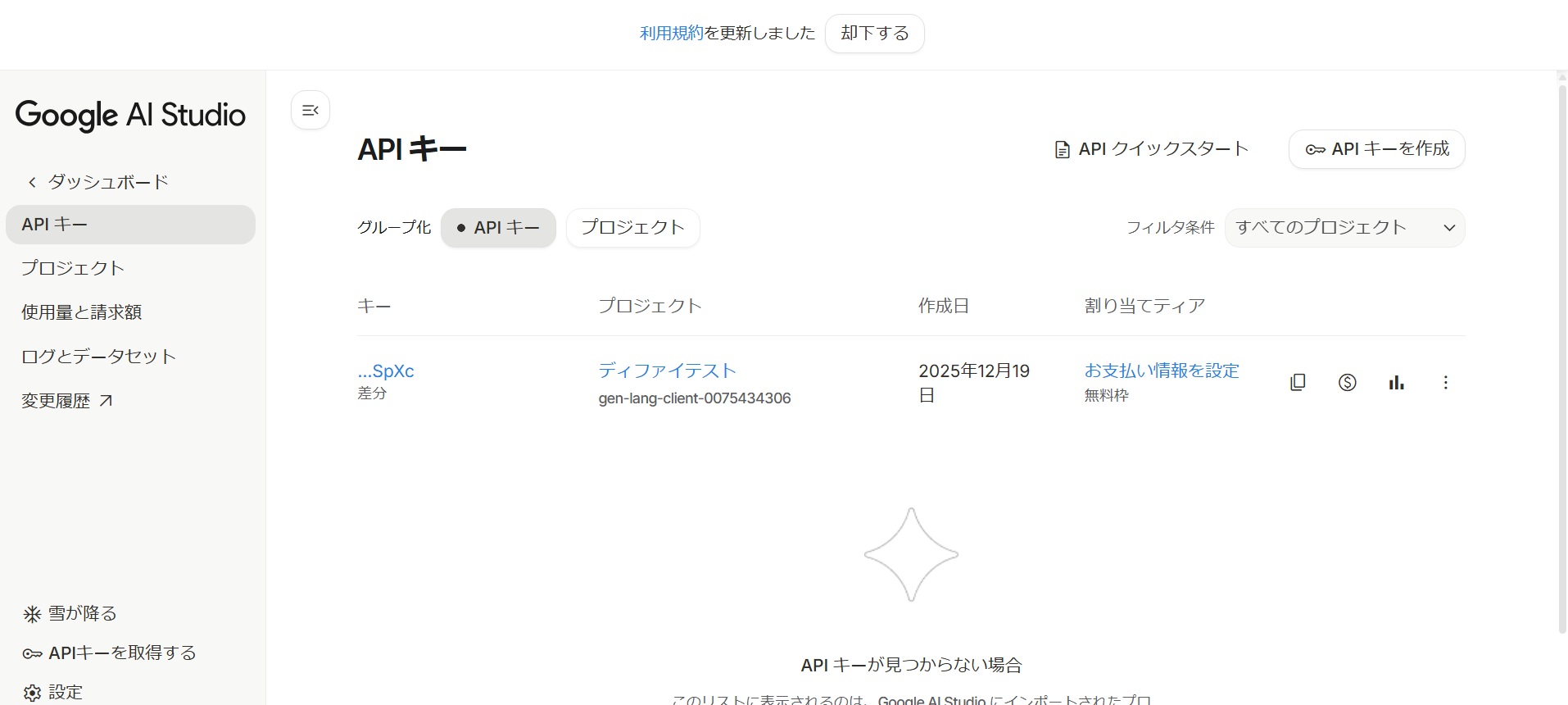The image size is (1568, 705).
Task: Open プロジェクト in left sidebar
Action: click(x=73, y=268)
